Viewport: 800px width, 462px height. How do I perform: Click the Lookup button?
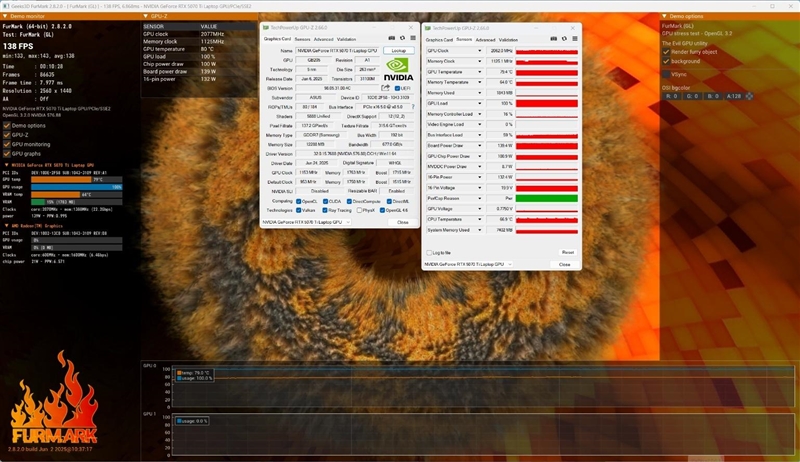tap(398, 50)
